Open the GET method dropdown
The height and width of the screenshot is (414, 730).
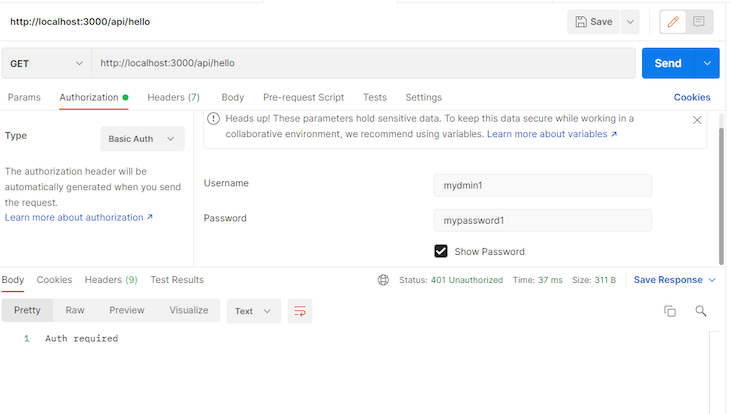click(x=46, y=63)
